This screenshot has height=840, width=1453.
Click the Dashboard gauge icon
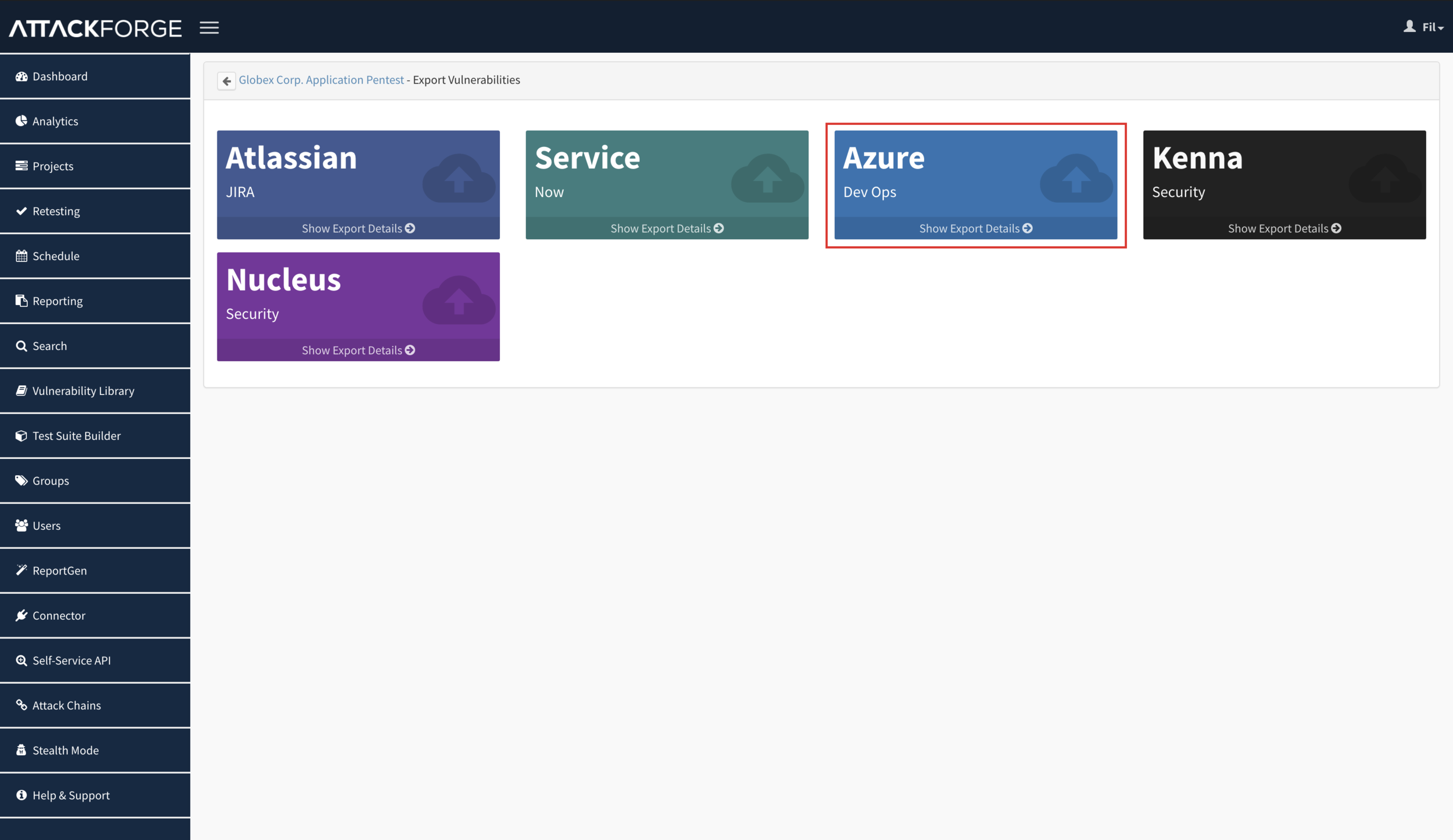22,76
